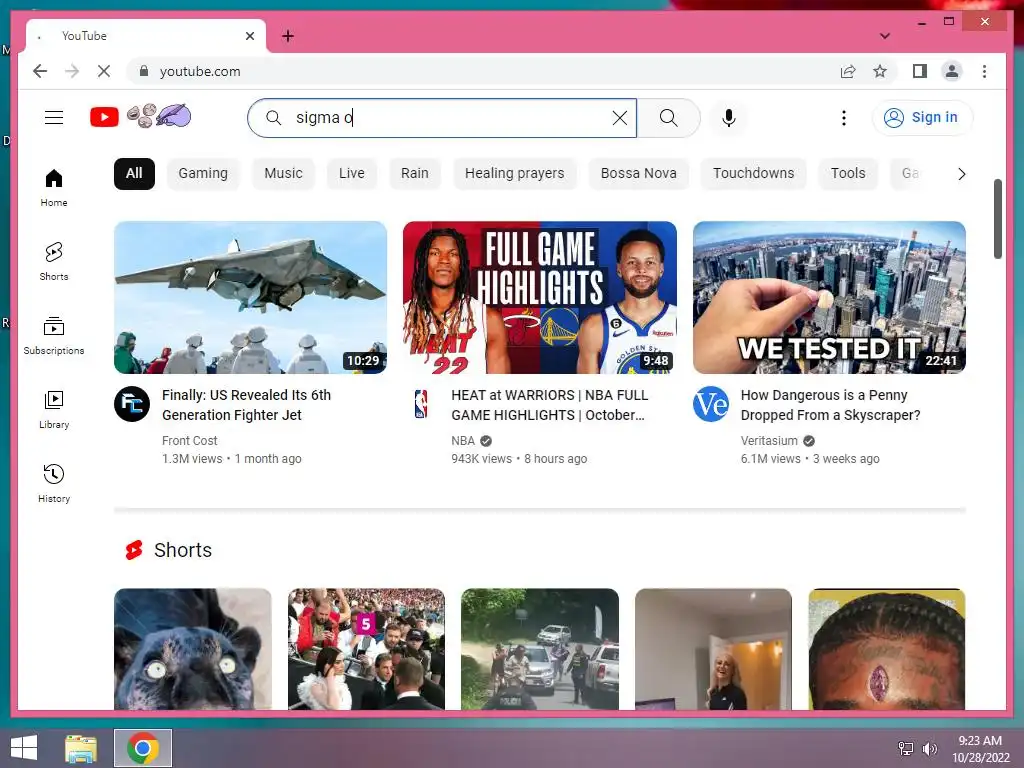The image size is (1024, 768).
Task: Open Library in the sidebar
Action: pyautogui.click(x=54, y=409)
